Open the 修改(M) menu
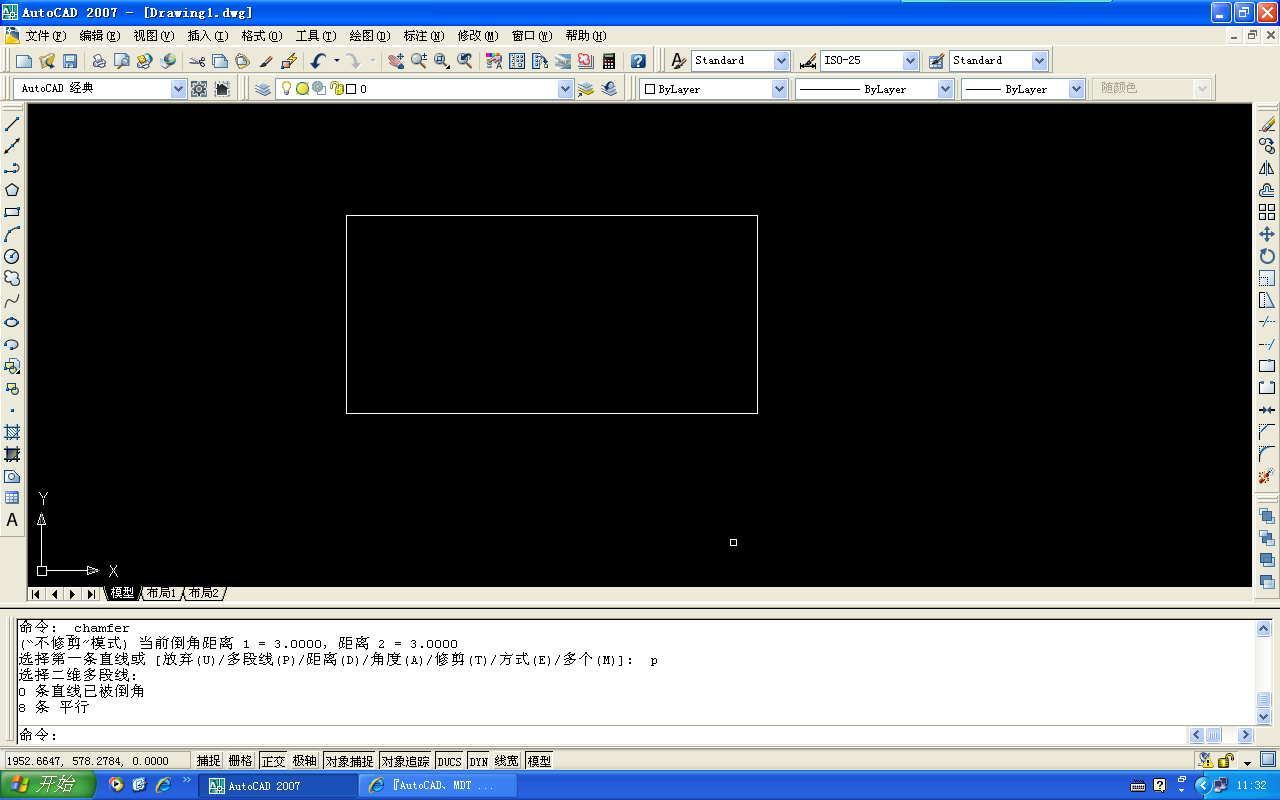The height and width of the screenshot is (800, 1280). coord(478,36)
